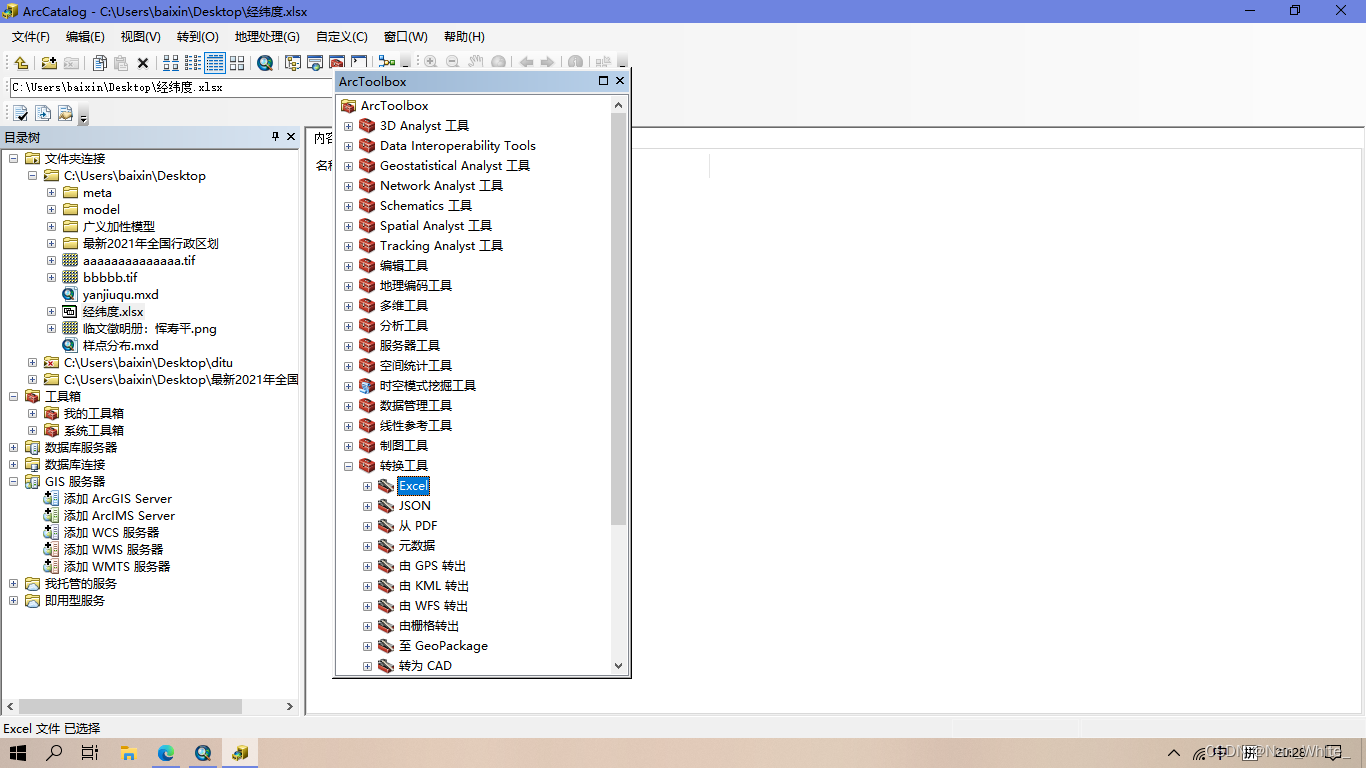Open 地理处理(G) menu

(267, 37)
